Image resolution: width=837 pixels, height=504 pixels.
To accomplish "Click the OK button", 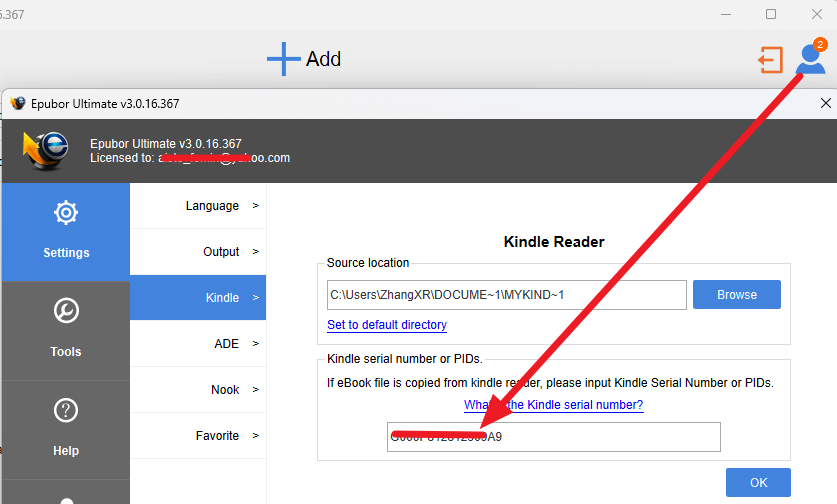I will click(758, 483).
